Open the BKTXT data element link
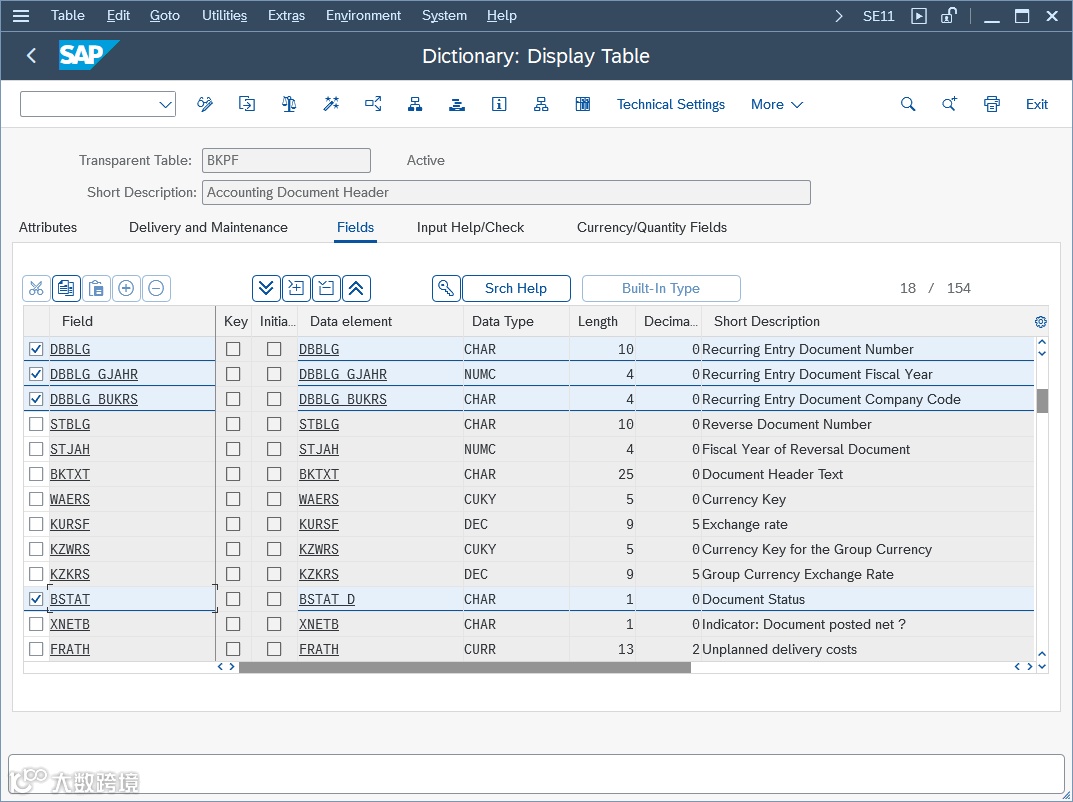This screenshot has width=1073, height=802. (x=319, y=474)
